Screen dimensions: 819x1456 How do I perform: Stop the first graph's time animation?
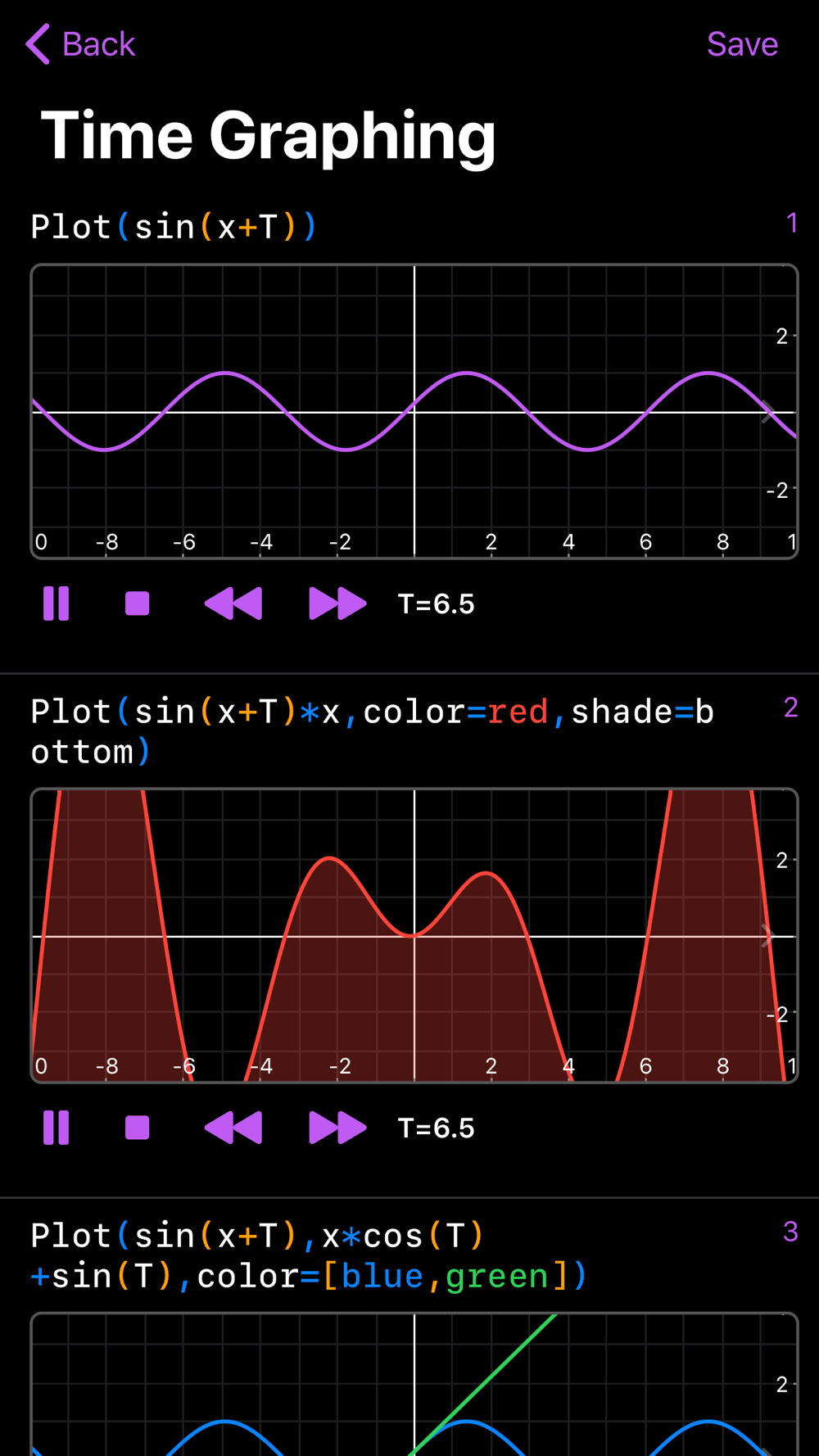(138, 604)
